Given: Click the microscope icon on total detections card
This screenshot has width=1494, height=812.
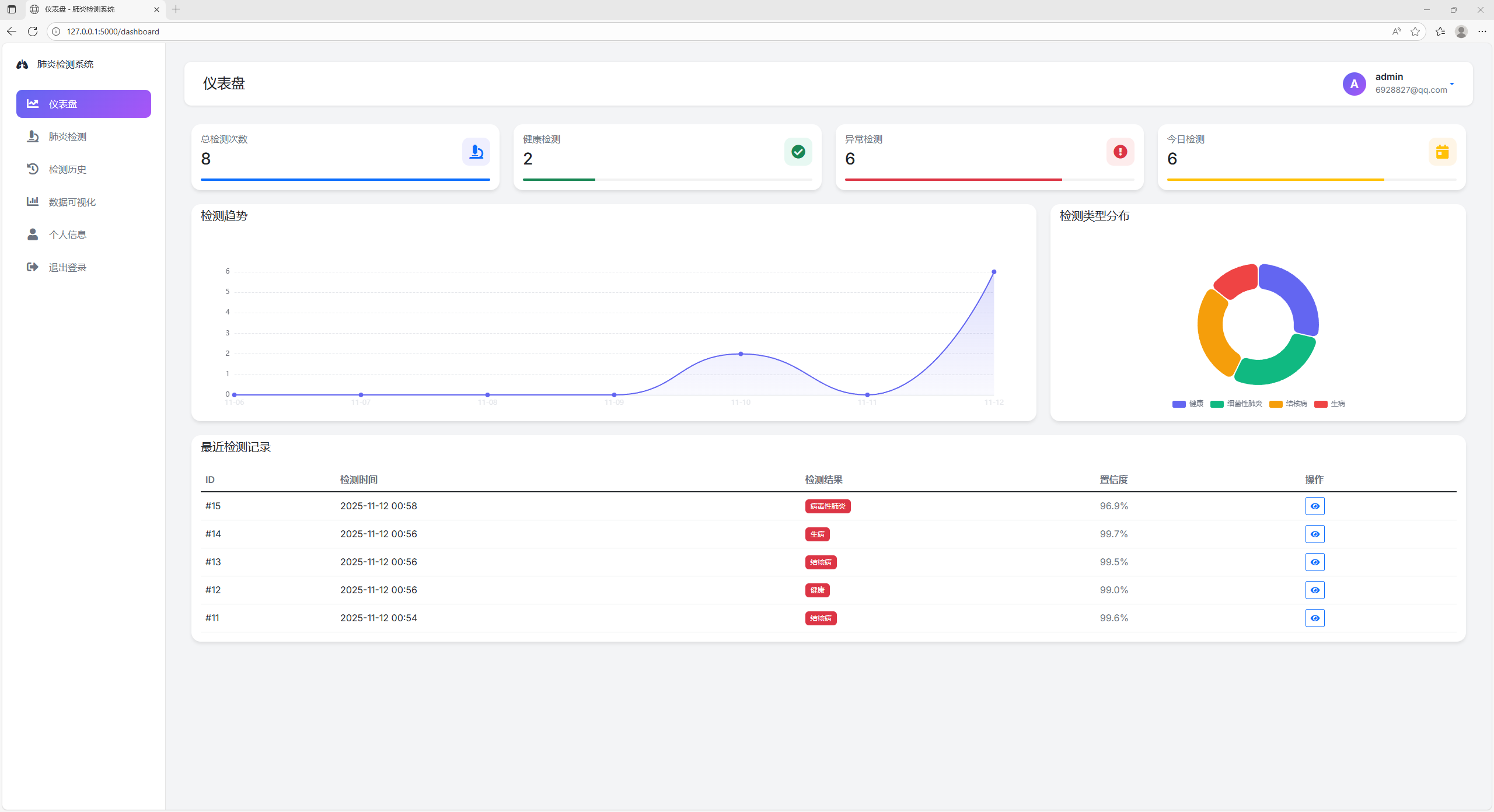Looking at the screenshot, I should (476, 152).
